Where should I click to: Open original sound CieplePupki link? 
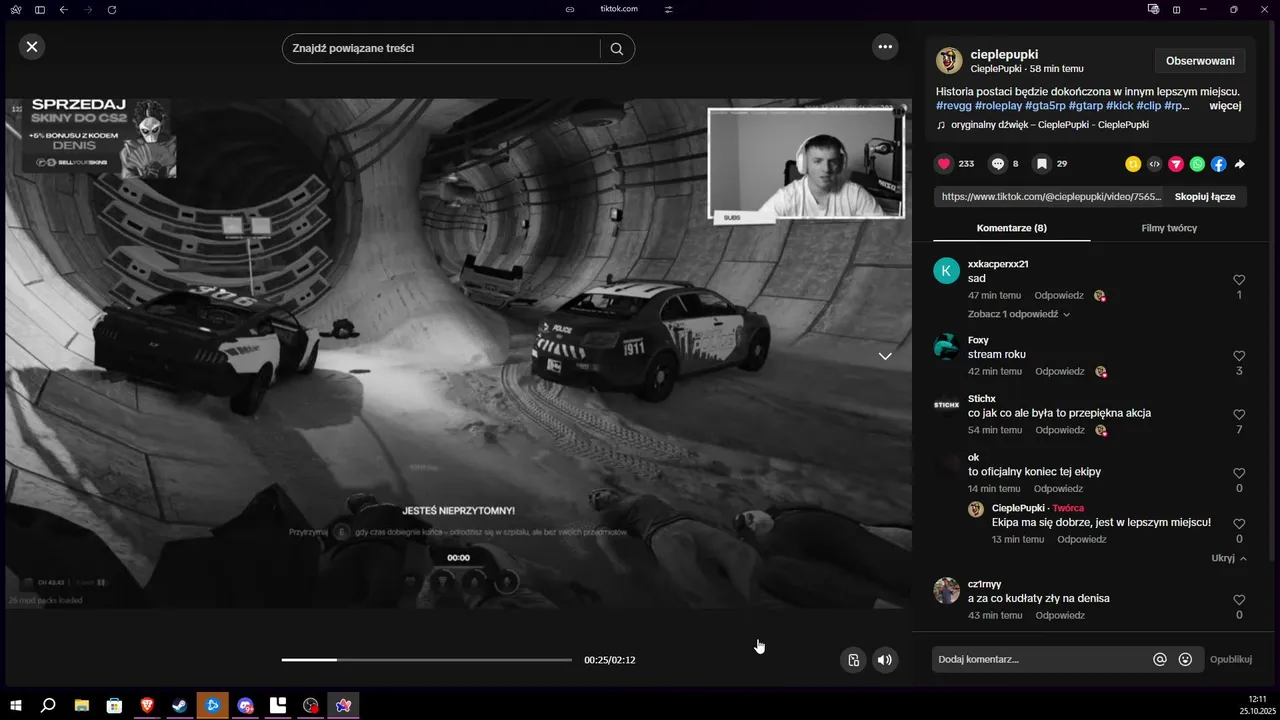1049,125
